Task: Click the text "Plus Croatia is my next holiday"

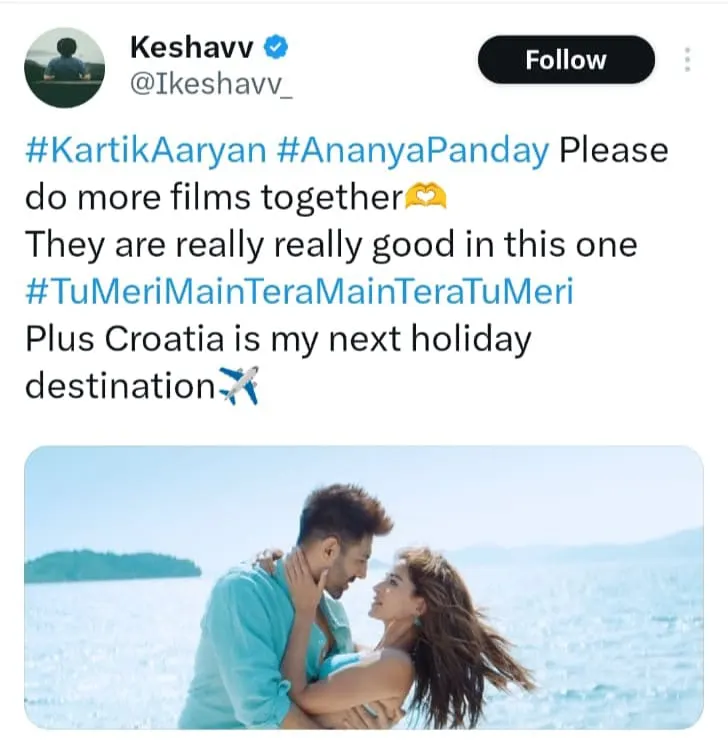Action: click(x=278, y=340)
